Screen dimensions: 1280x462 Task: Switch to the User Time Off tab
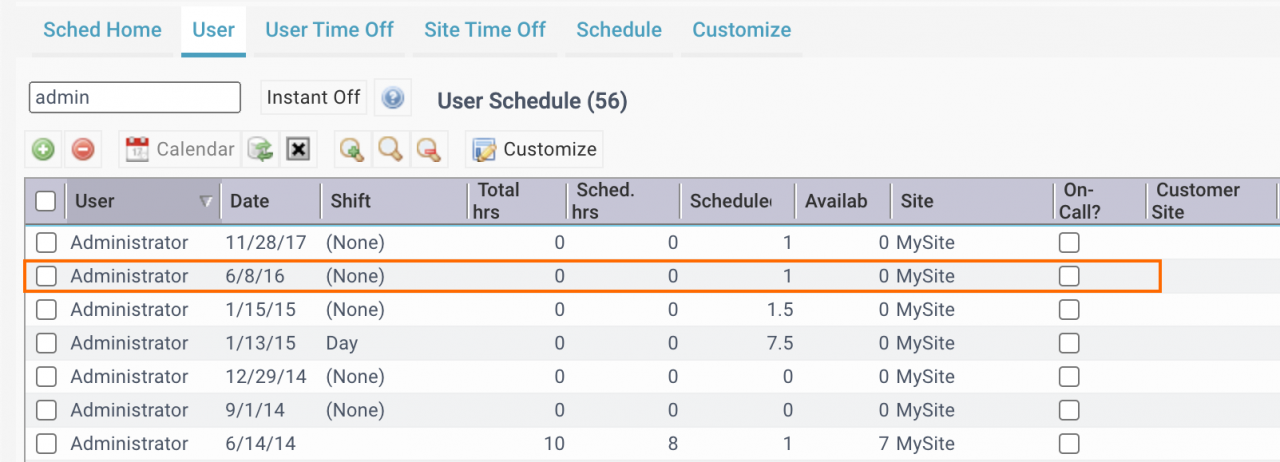[x=329, y=30]
